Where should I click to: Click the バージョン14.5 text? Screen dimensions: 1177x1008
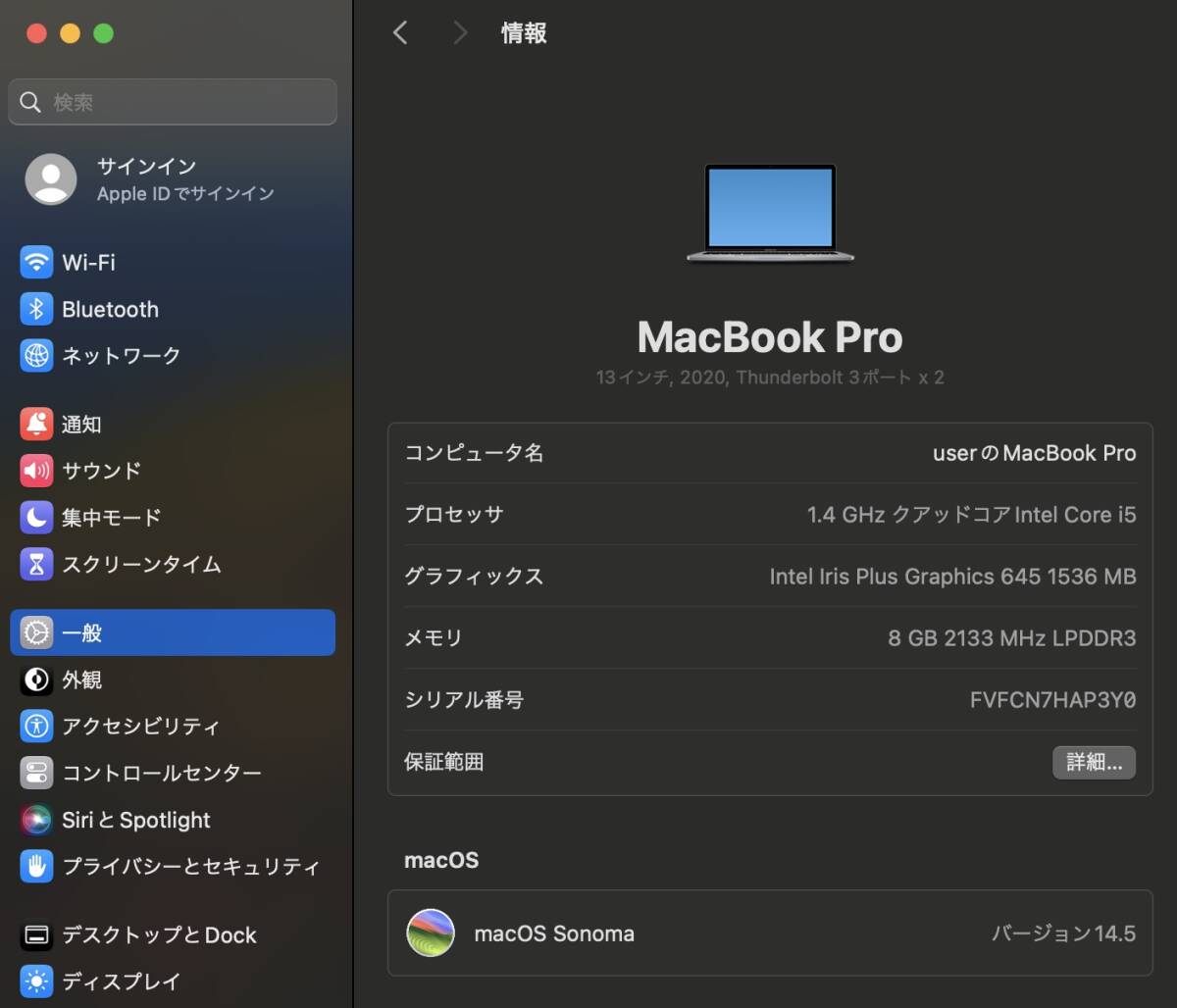point(1063,933)
